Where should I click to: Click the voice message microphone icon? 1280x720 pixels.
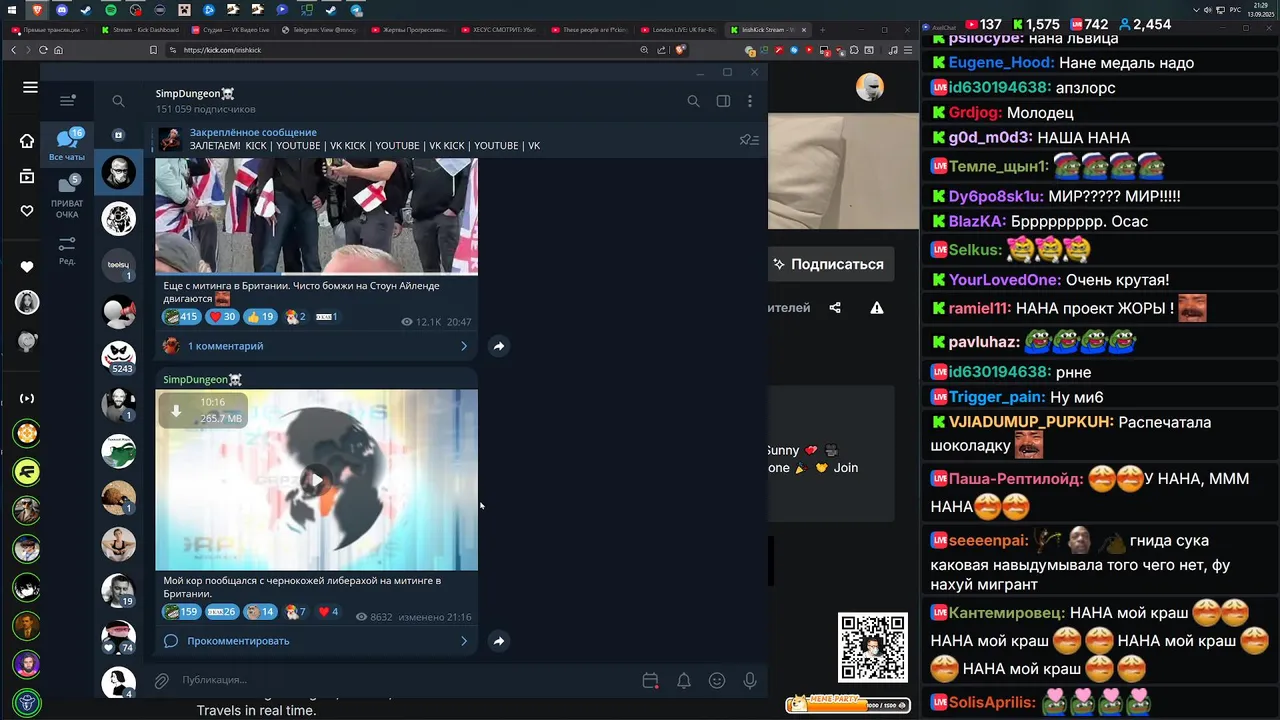(750, 681)
